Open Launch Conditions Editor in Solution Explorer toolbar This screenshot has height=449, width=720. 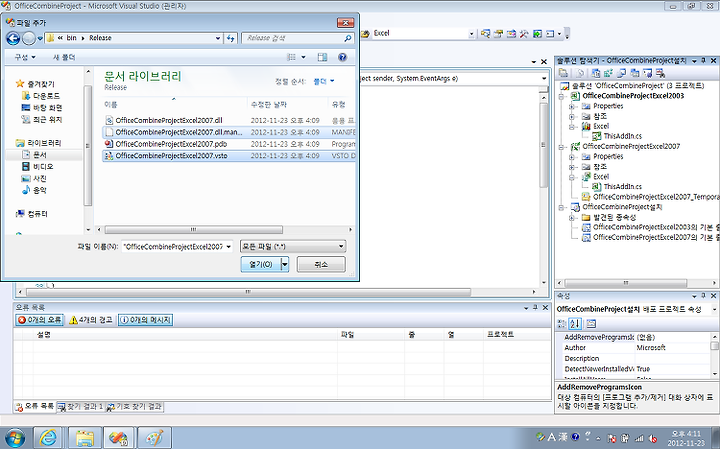(x=660, y=73)
